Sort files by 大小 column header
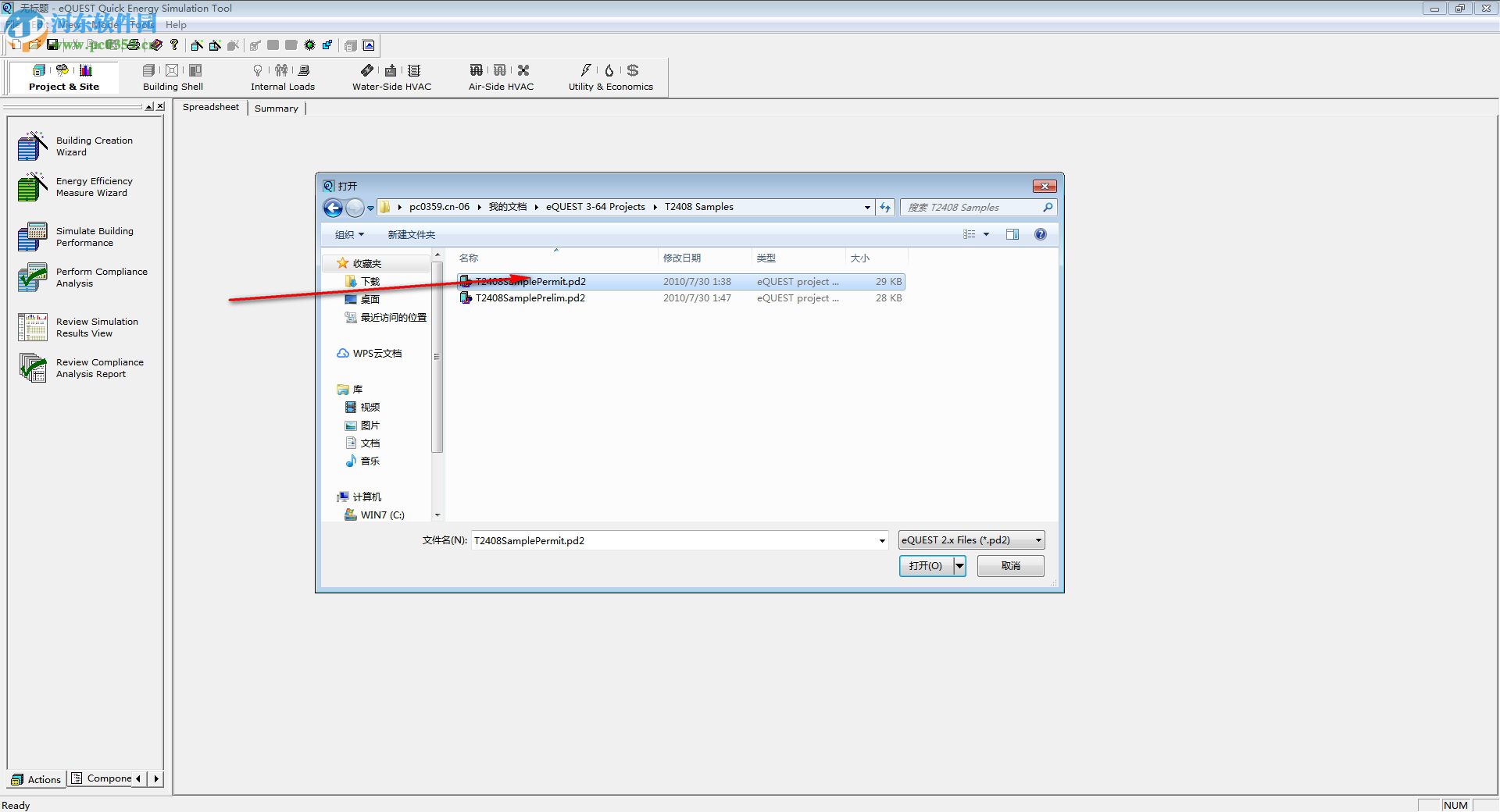 click(877, 258)
